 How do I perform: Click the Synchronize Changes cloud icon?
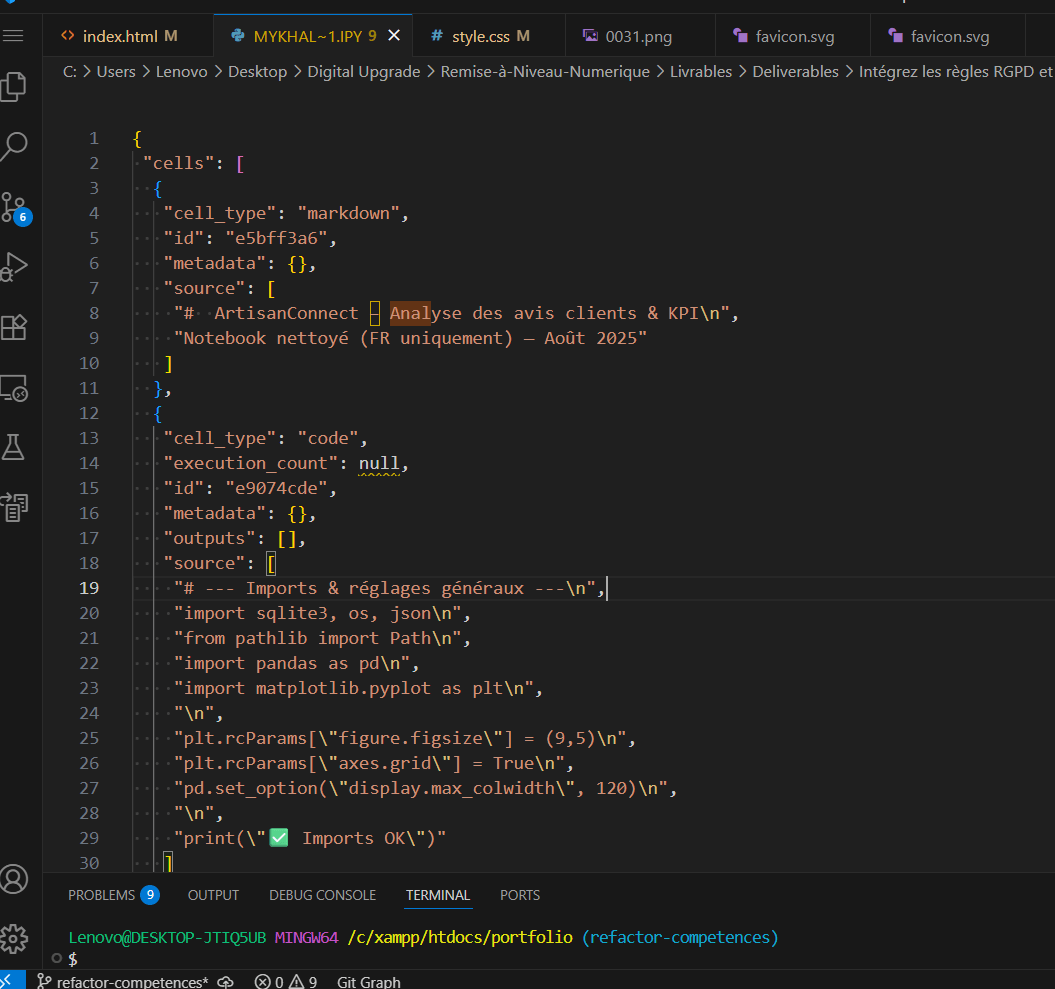point(225,982)
